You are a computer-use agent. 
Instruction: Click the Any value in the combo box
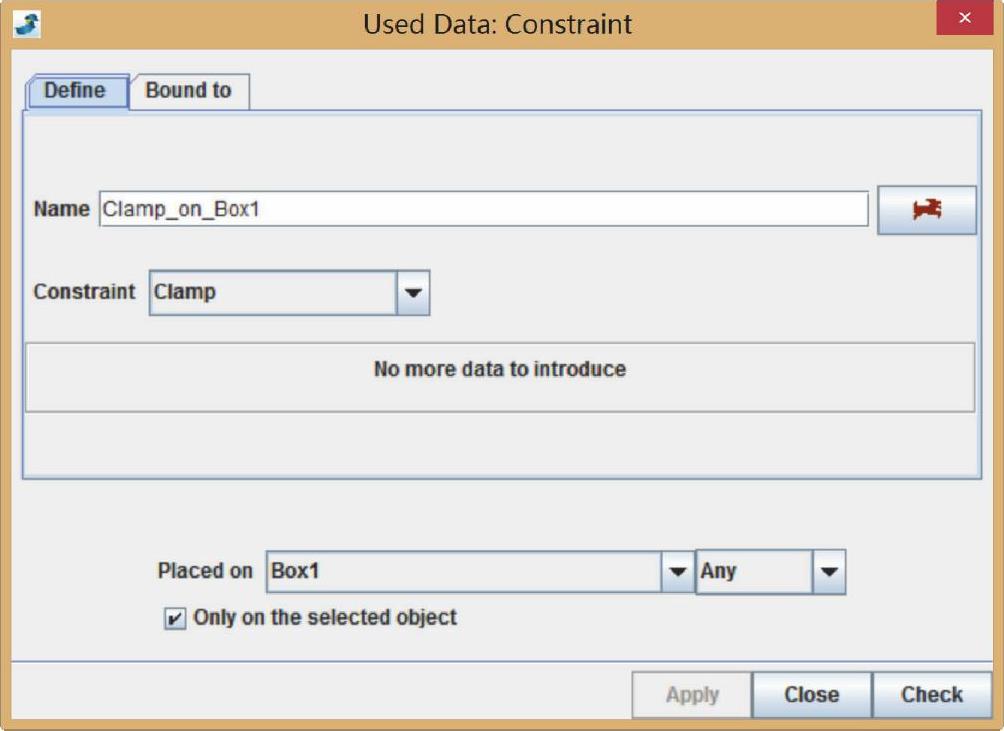(x=754, y=572)
